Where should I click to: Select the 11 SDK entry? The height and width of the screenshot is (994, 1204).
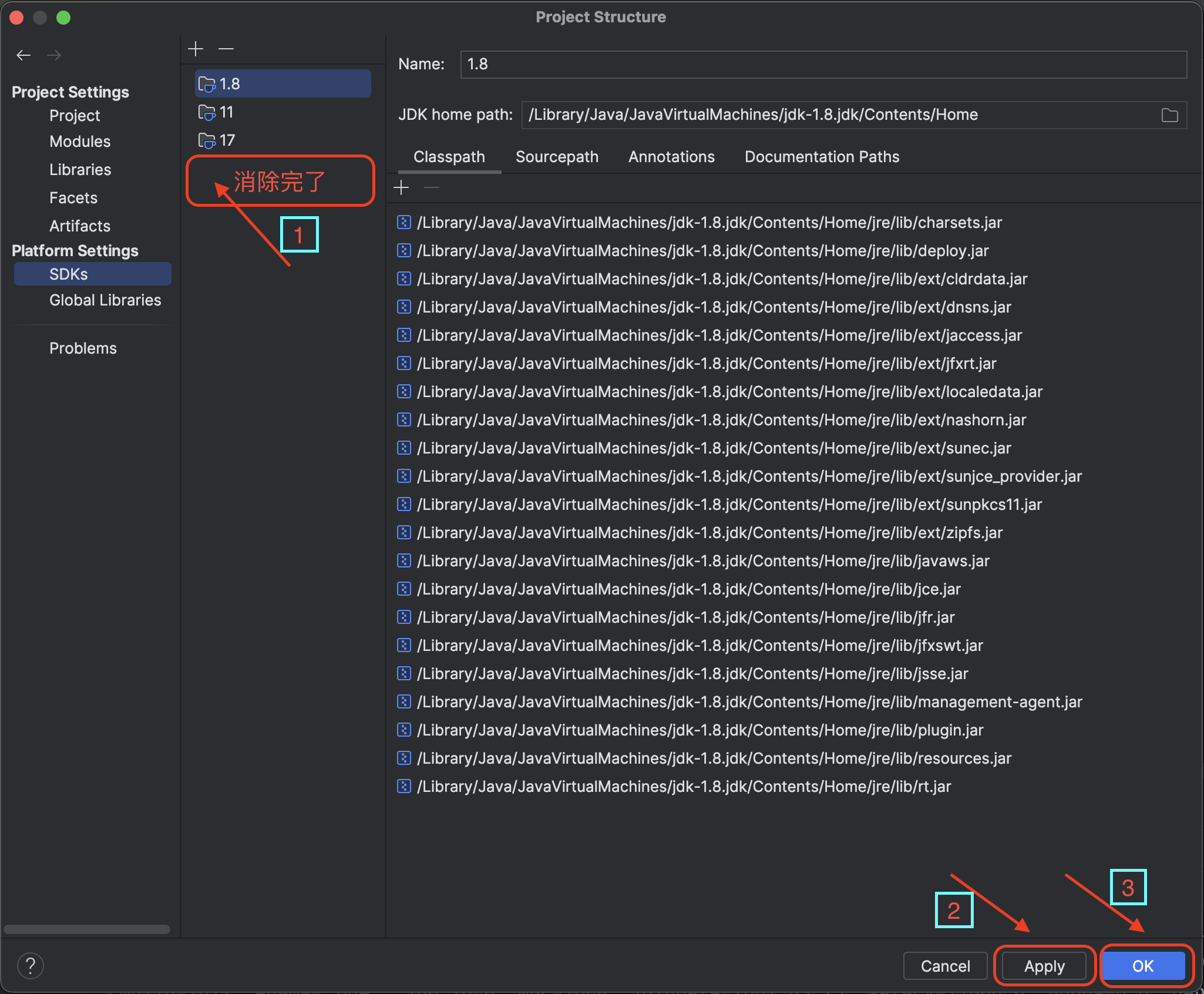(x=226, y=112)
